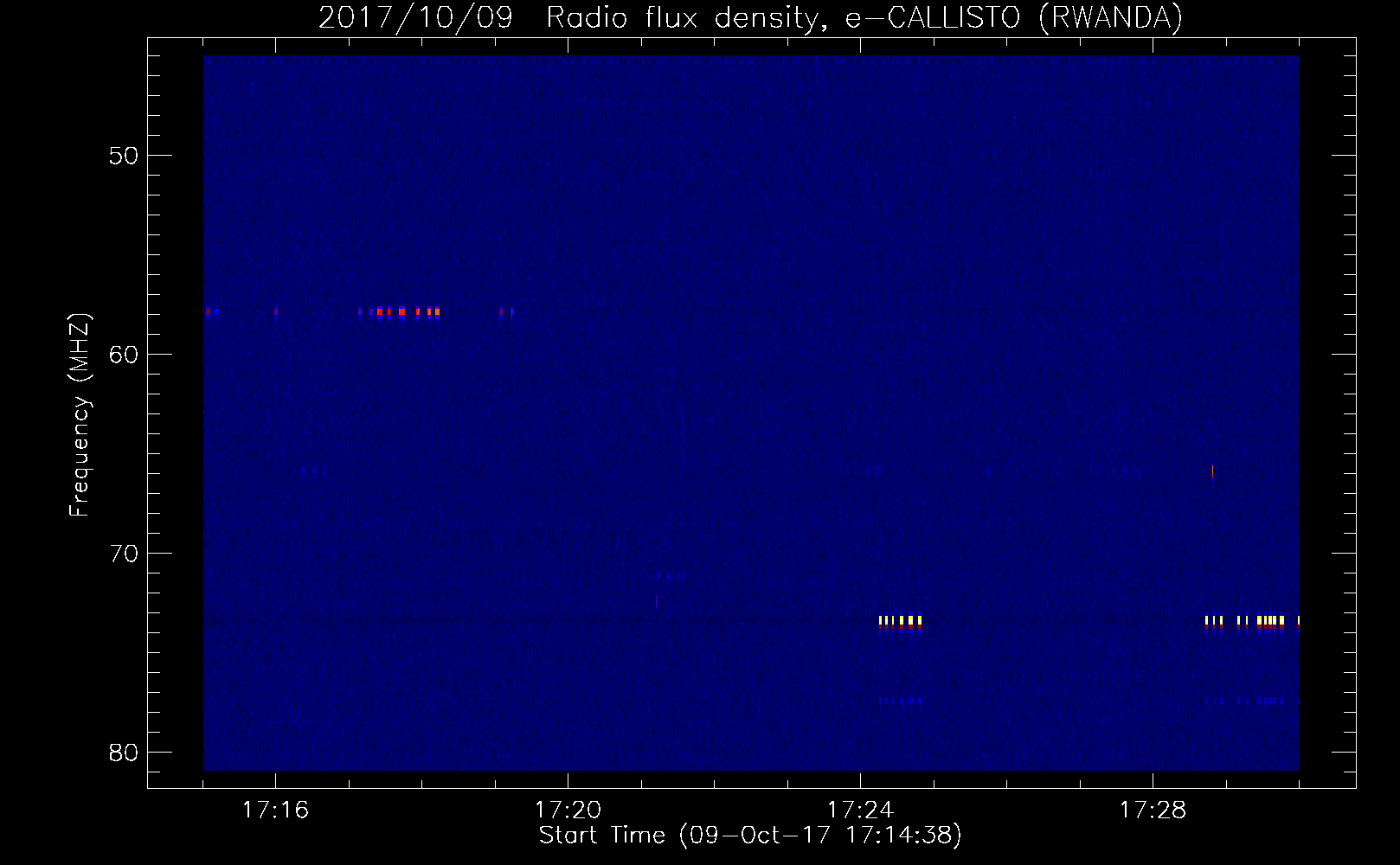The height and width of the screenshot is (865, 1400).
Task: Click the 'Frequency (MHZ)' axis label
Action: tap(80, 414)
